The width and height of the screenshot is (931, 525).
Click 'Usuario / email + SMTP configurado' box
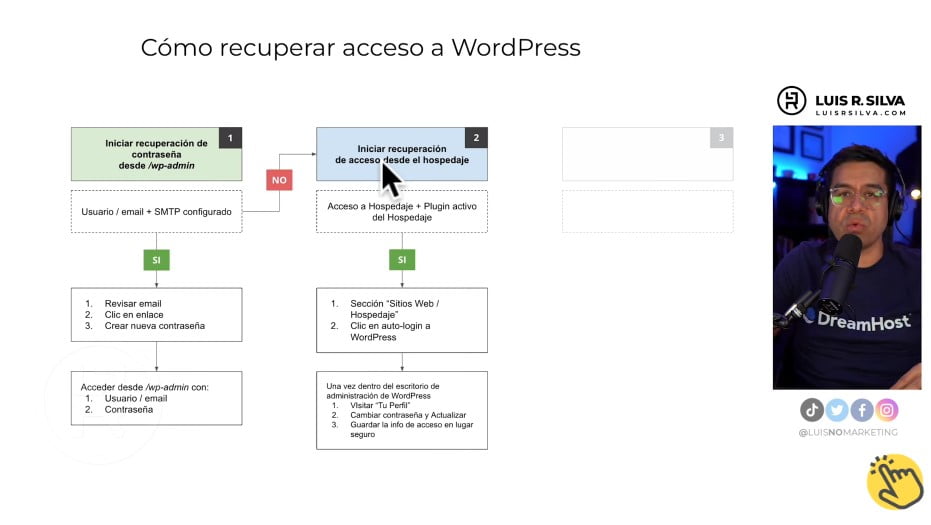[x=156, y=211]
